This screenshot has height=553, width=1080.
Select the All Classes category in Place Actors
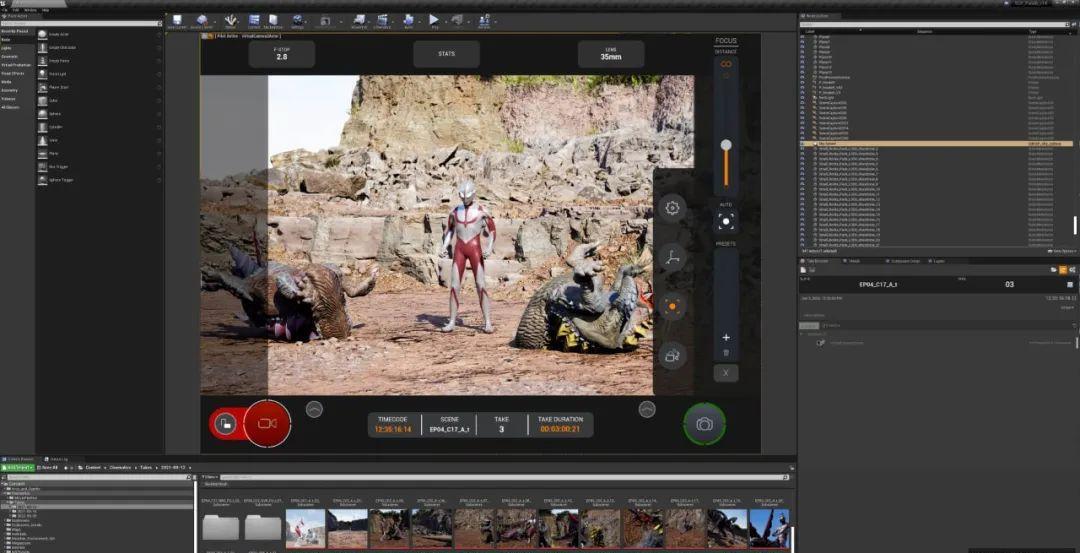[x=10, y=107]
